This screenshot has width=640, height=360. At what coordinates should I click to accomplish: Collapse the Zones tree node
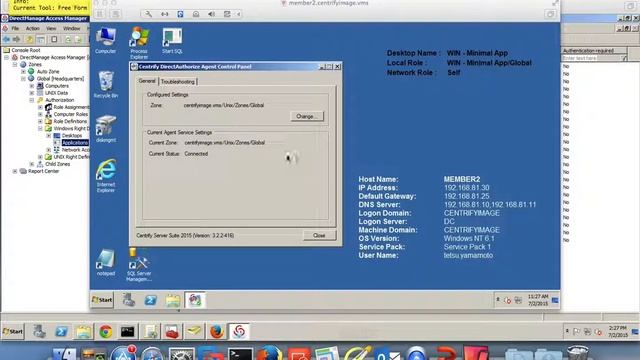15,64
